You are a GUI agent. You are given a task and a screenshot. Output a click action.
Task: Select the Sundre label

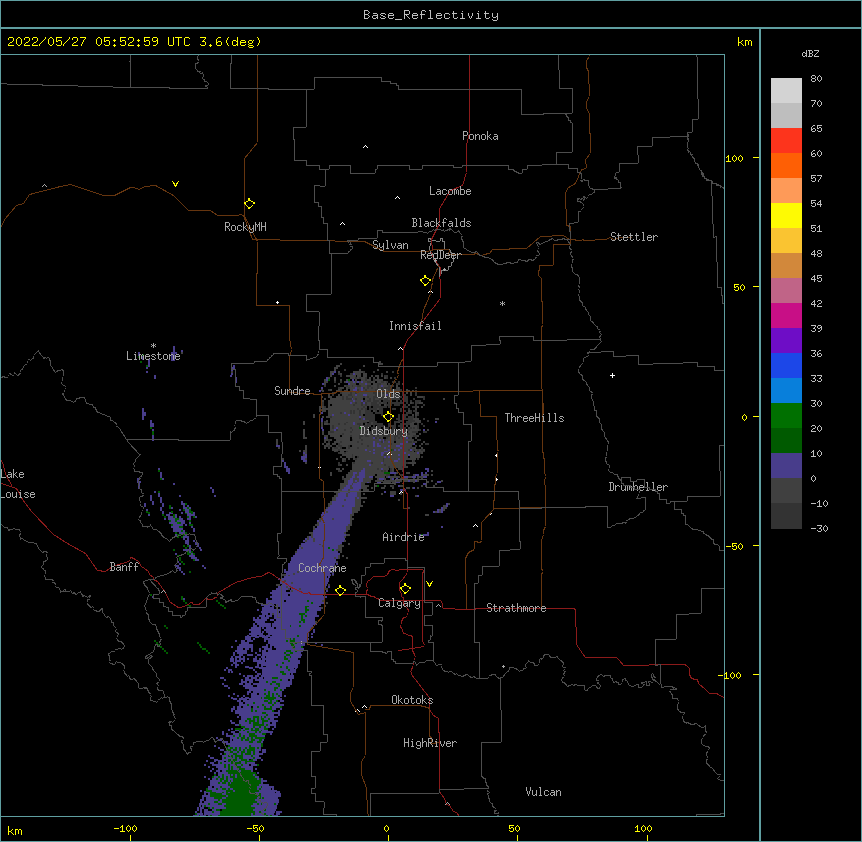point(292,391)
